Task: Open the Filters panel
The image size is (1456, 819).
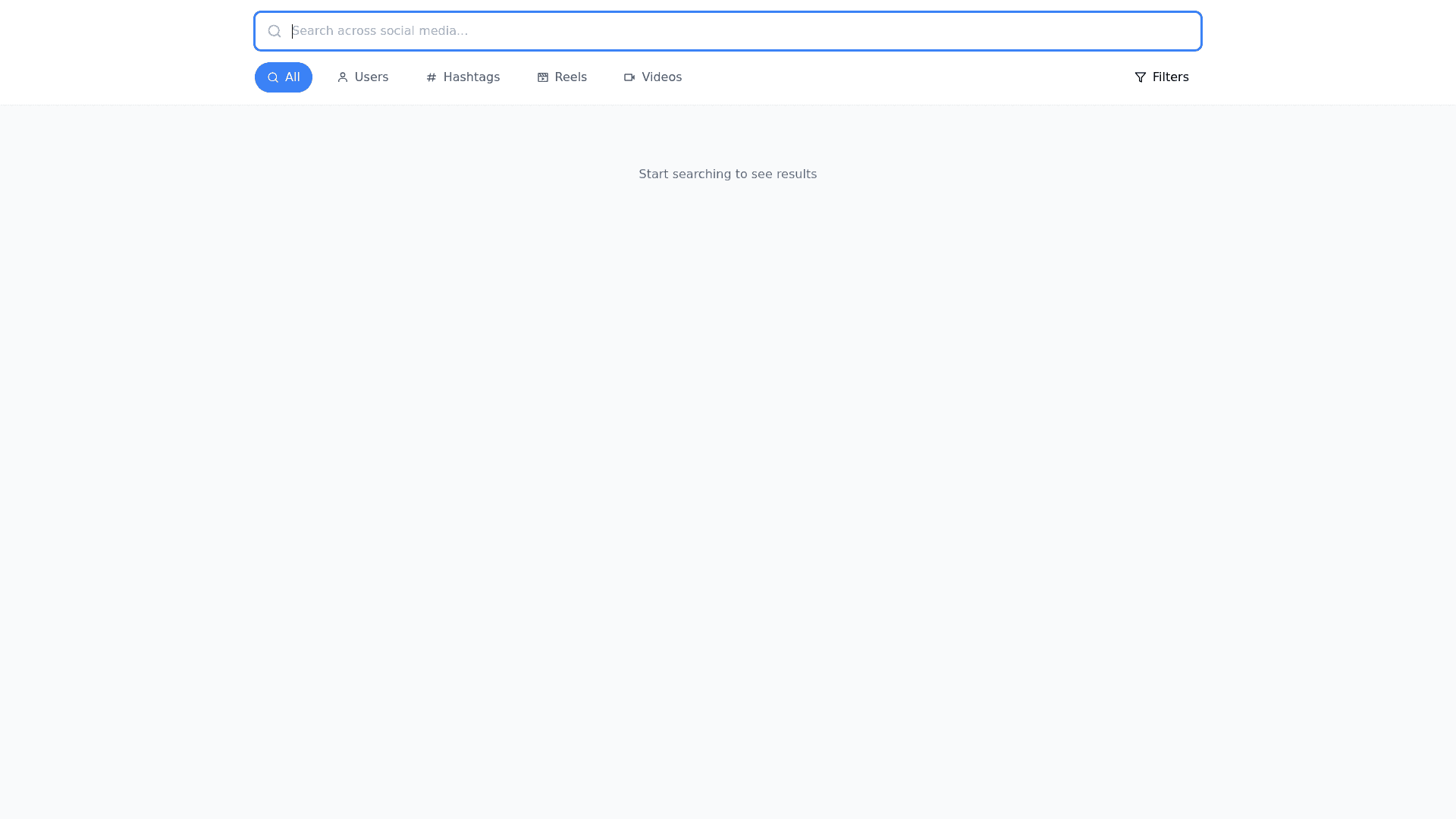Action: pyautogui.click(x=1161, y=77)
